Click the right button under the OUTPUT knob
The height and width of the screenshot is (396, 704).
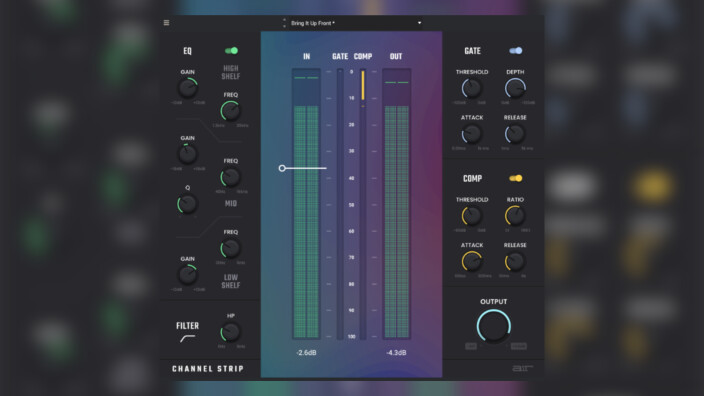519,346
